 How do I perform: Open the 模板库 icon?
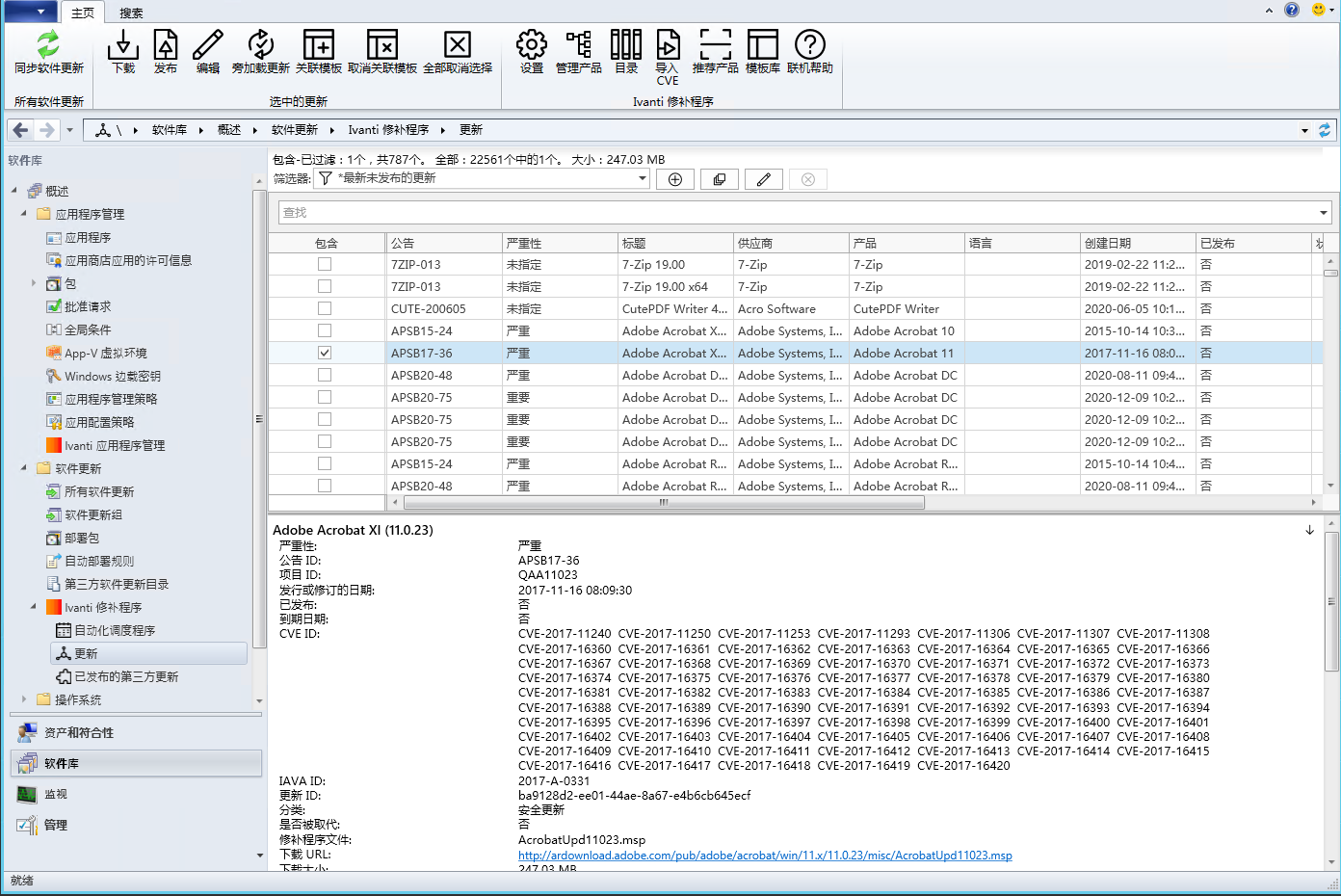[762, 44]
